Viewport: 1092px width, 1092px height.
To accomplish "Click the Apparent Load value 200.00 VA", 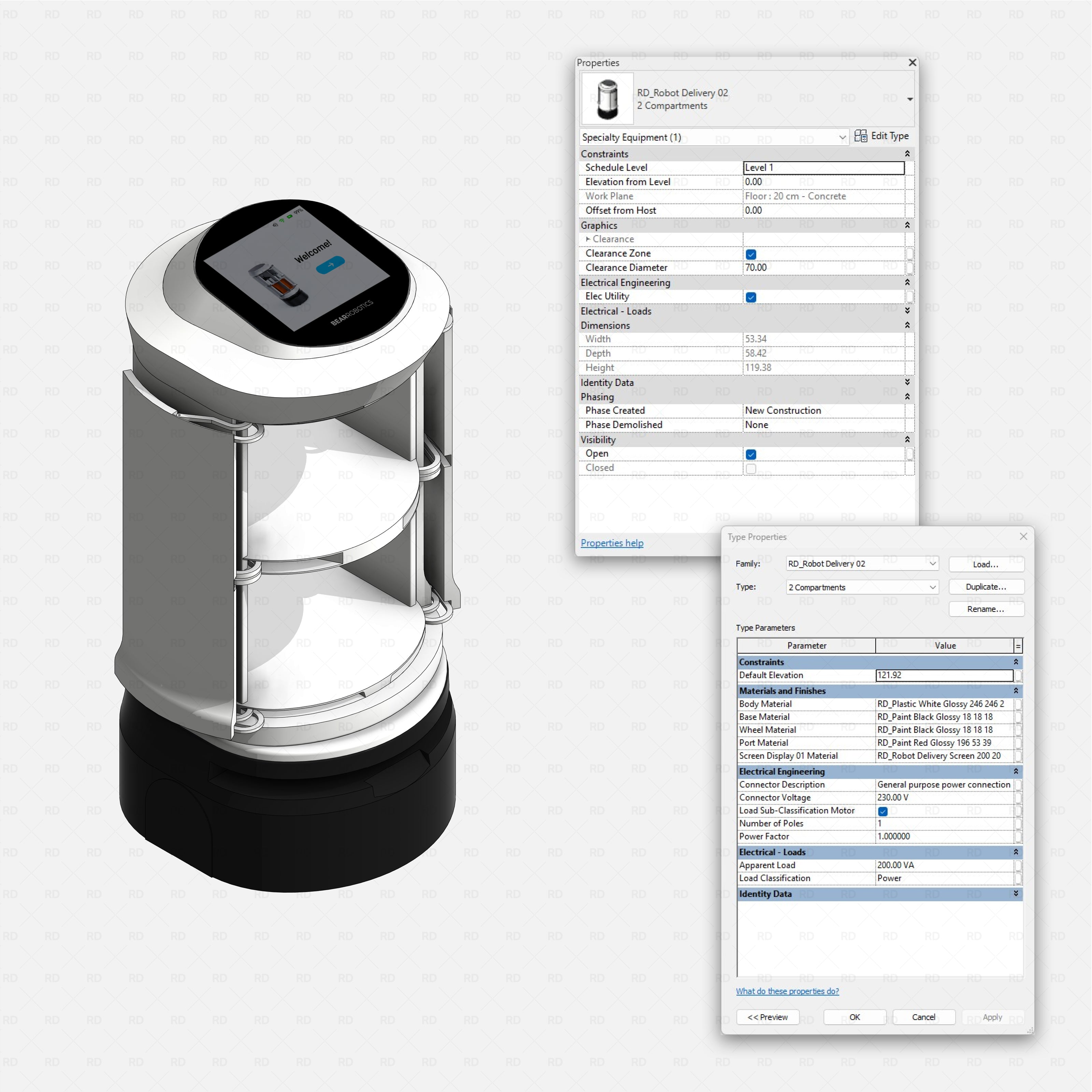I will pyautogui.click(x=945, y=866).
